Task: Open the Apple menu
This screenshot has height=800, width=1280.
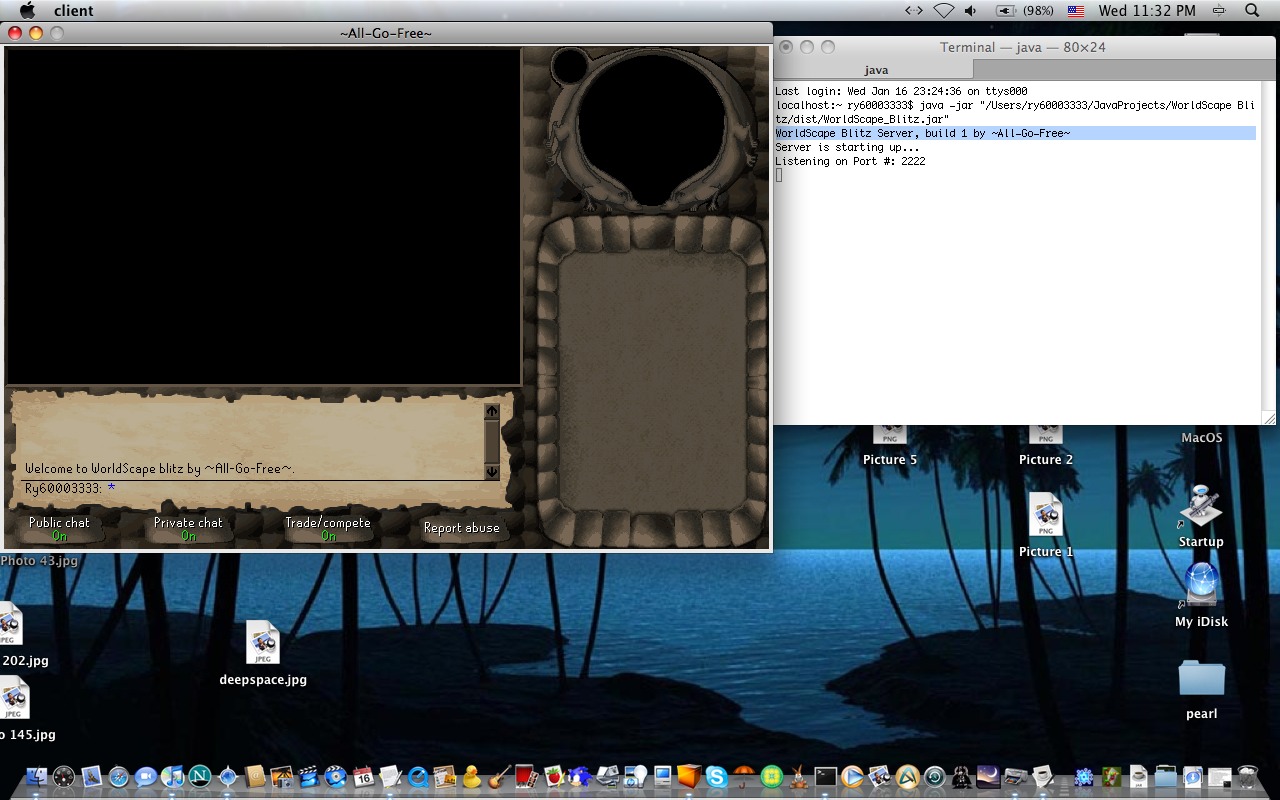Action: (x=28, y=10)
